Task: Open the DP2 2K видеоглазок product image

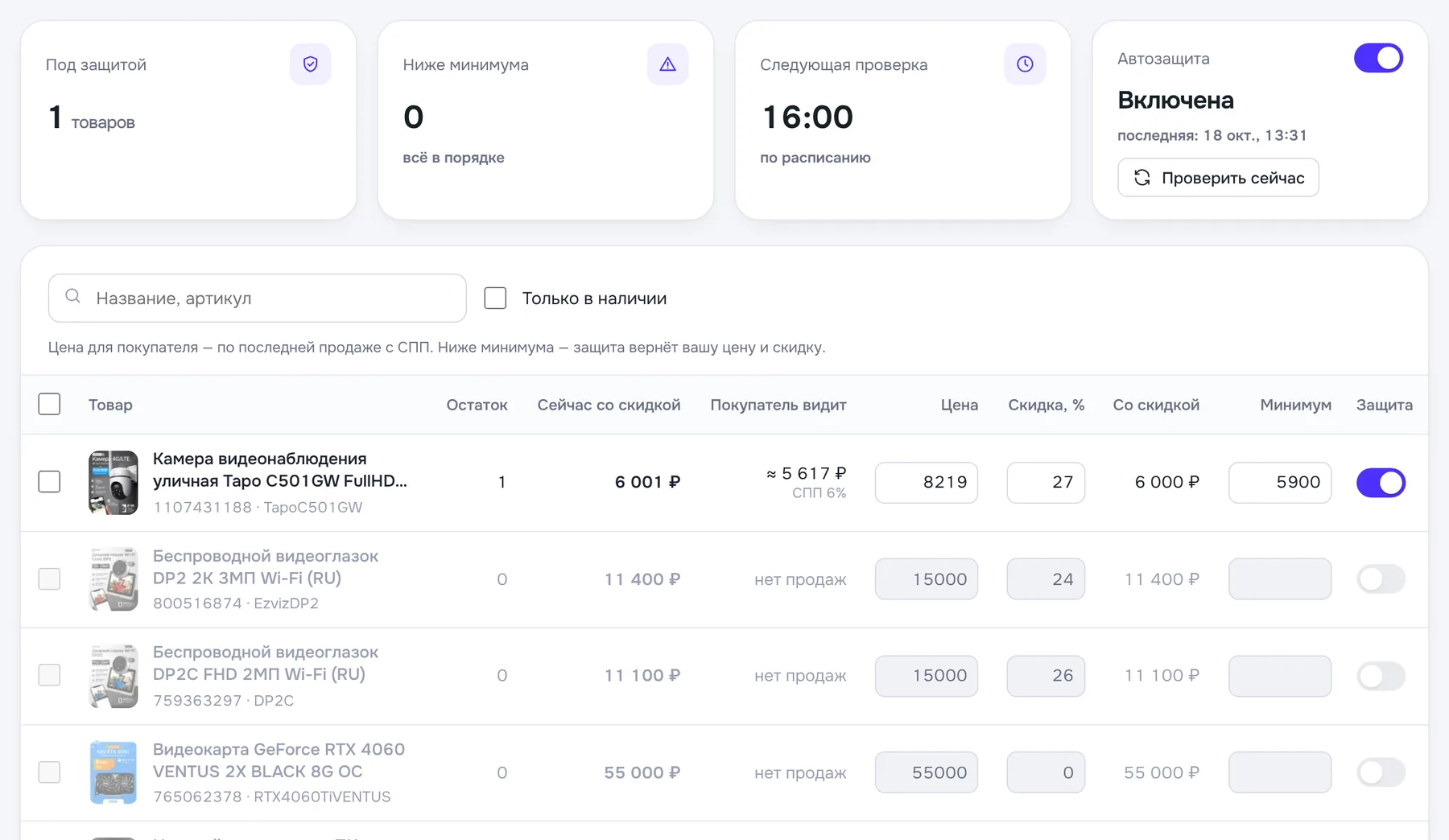Action: pos(113,579)
